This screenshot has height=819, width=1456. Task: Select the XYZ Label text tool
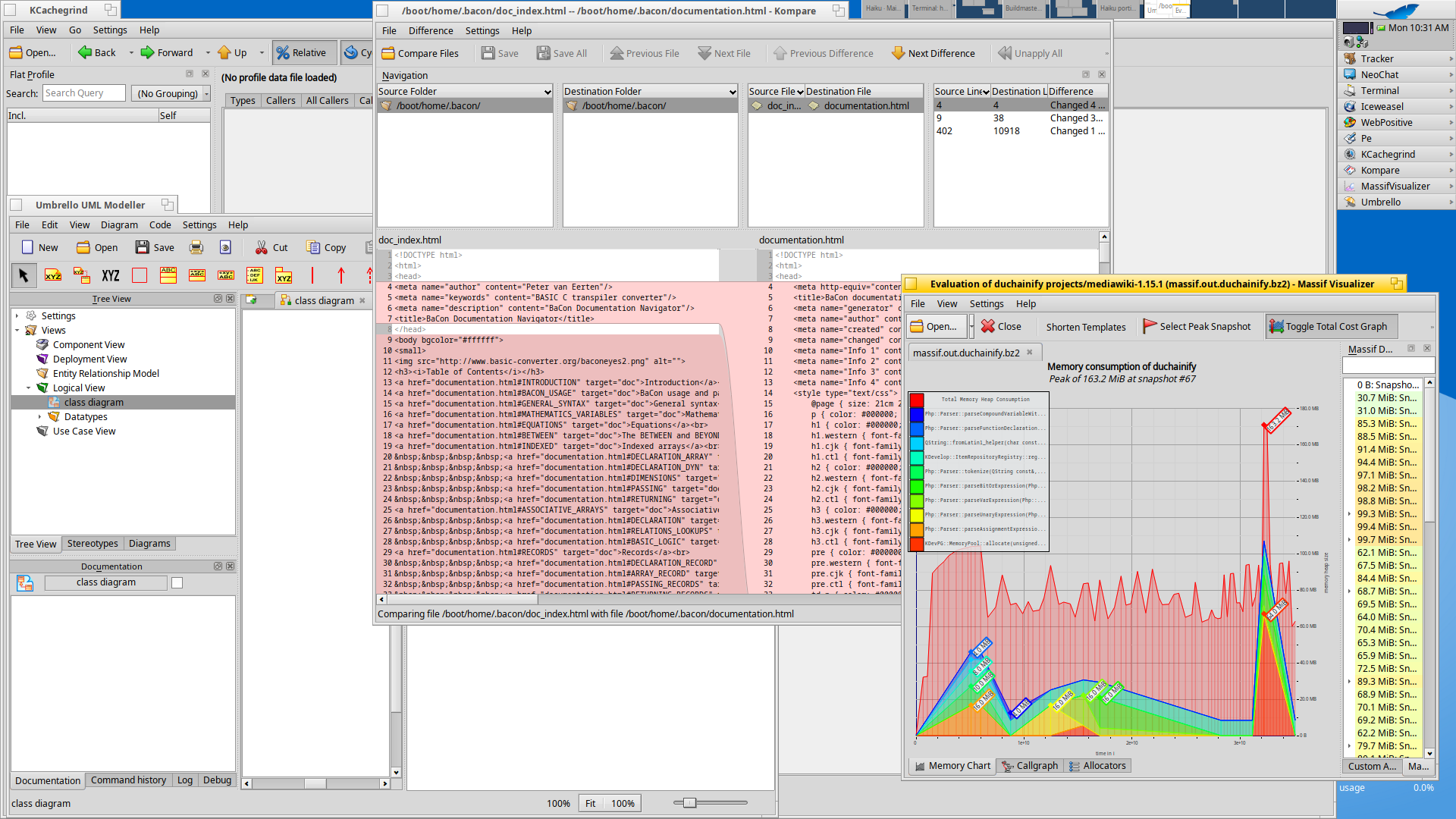tap(111, 275)
